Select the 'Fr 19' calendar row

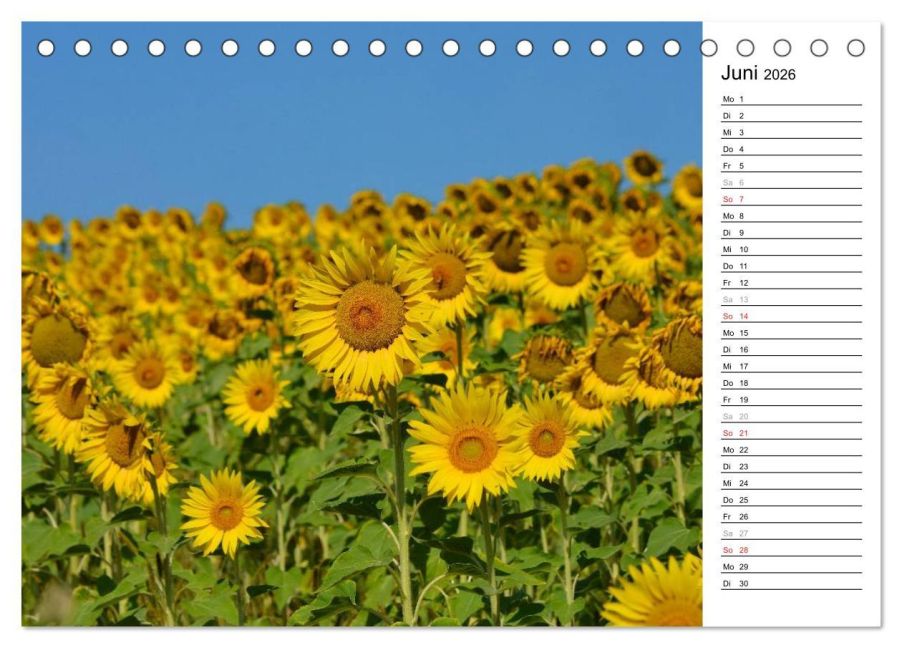[x=792, y=399]
